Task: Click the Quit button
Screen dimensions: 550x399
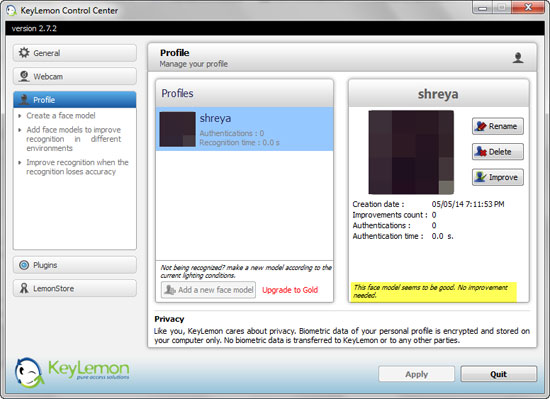Action: tap(498, 374)
